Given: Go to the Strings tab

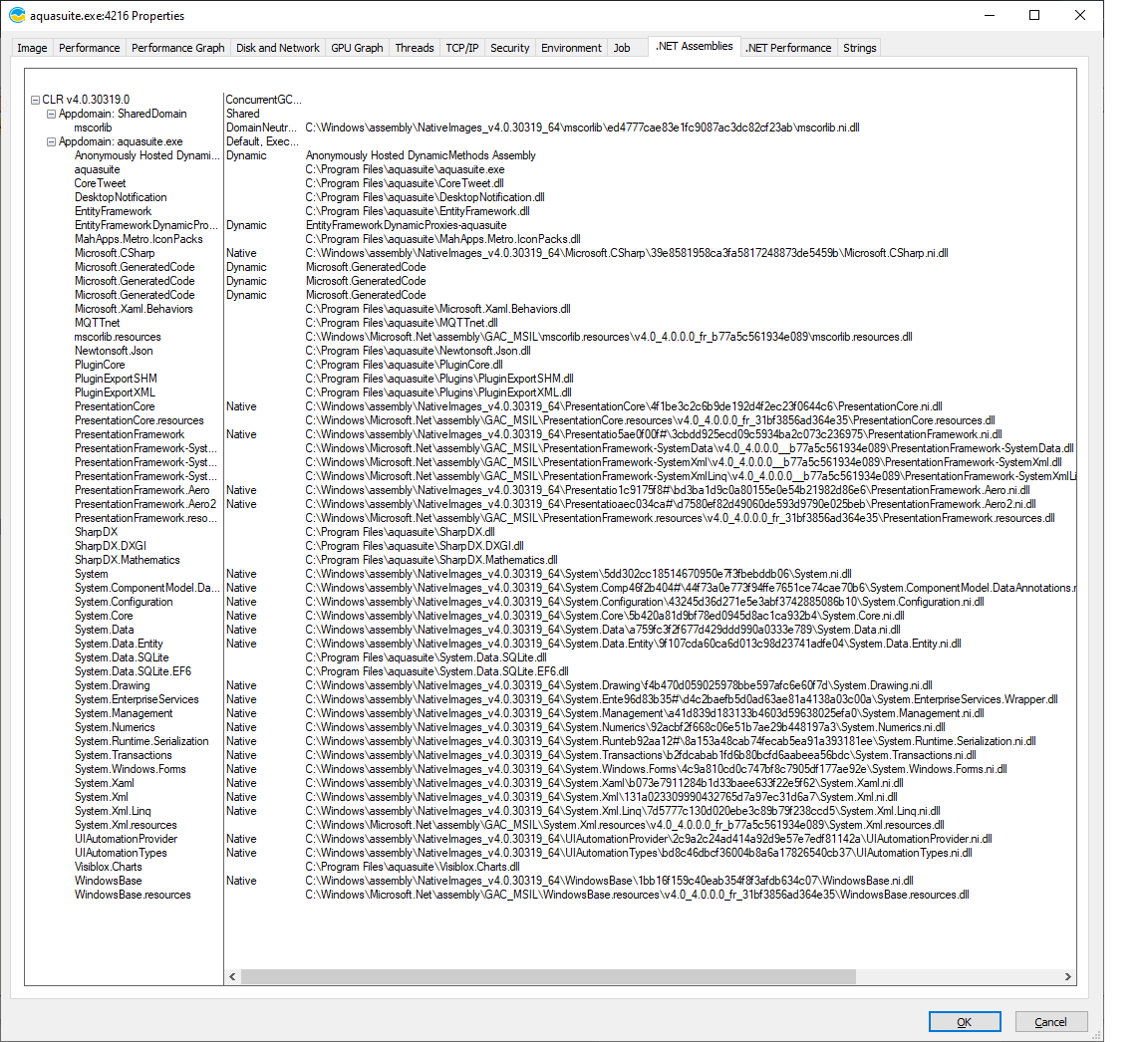Looking at the screenshot, I should coord(860,48).
